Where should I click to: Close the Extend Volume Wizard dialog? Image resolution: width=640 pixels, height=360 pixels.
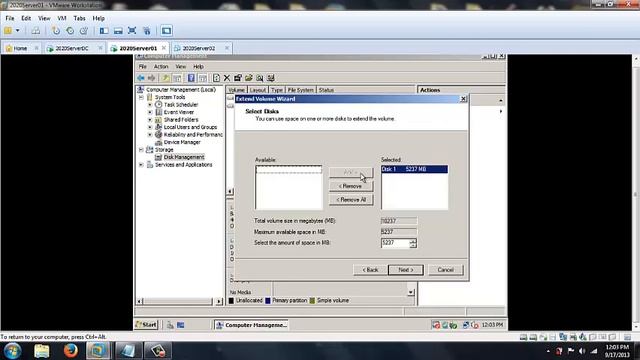pos(463,99)
